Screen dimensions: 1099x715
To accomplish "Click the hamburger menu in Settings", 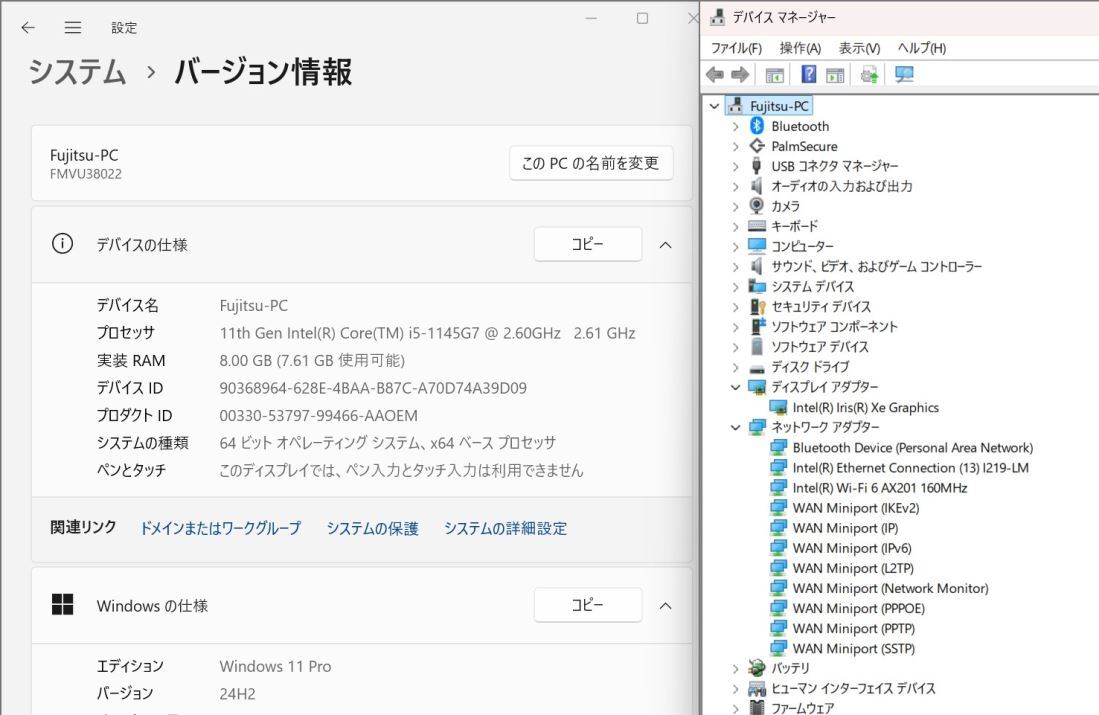I will coord(72,28).
